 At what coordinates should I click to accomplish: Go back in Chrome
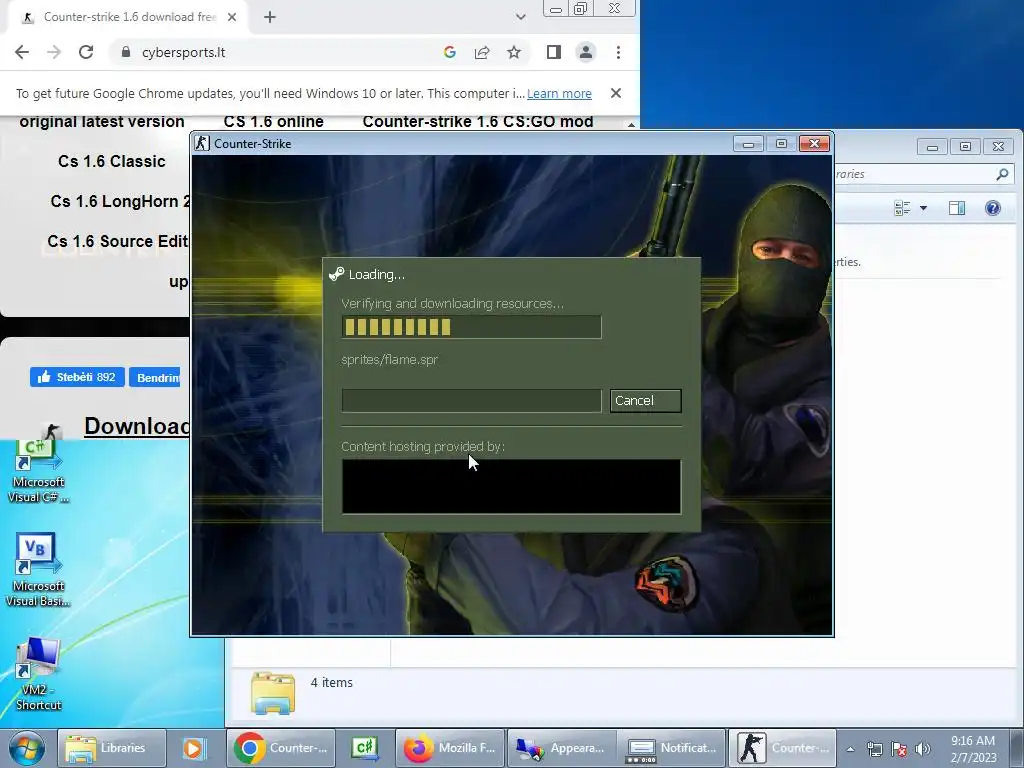pos(22,52)
